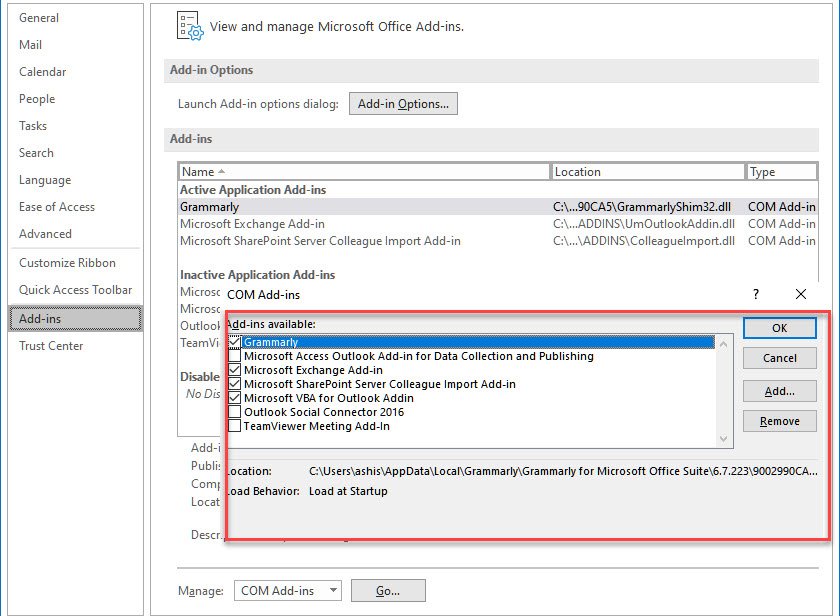840x616 pixels.
Task: Open the Trust Center section
Action: [x=51, y=345]
